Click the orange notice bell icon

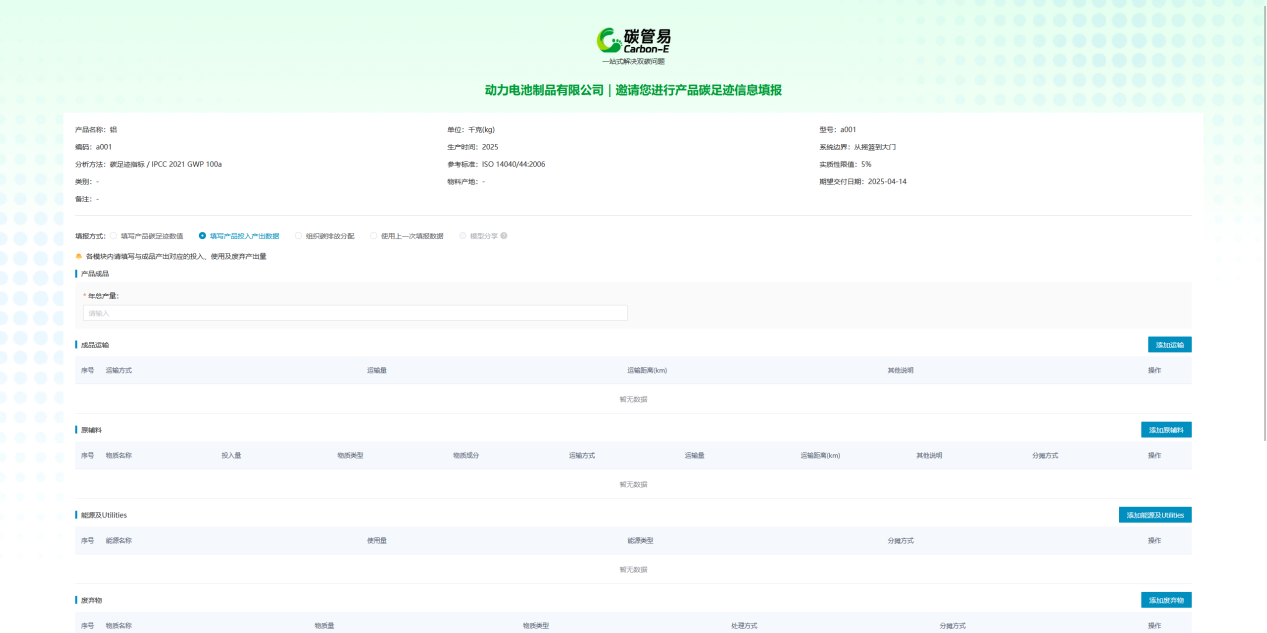(79, 256)
